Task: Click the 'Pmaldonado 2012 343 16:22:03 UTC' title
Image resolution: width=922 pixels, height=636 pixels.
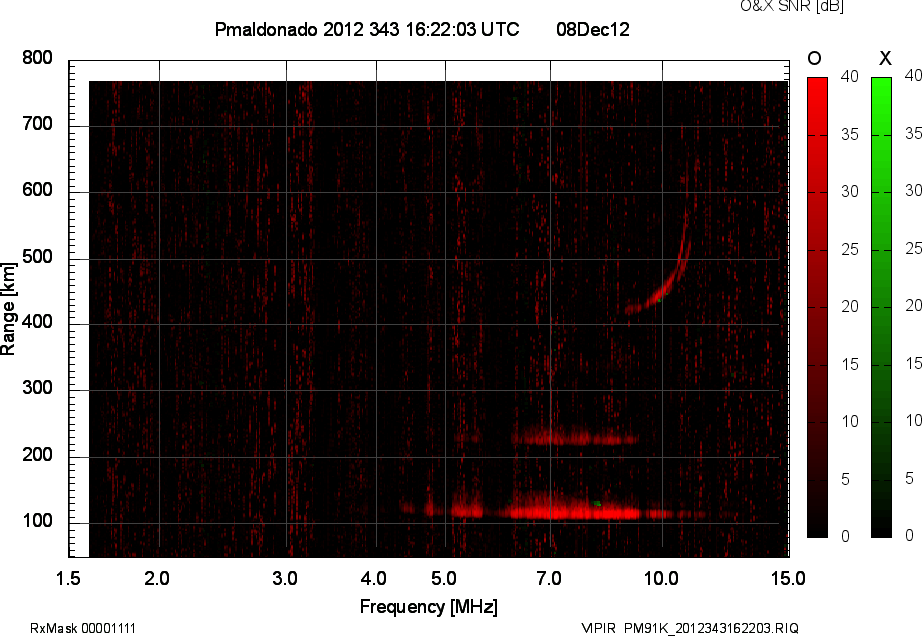Action: pyautogui.click(x=367, y=29)
